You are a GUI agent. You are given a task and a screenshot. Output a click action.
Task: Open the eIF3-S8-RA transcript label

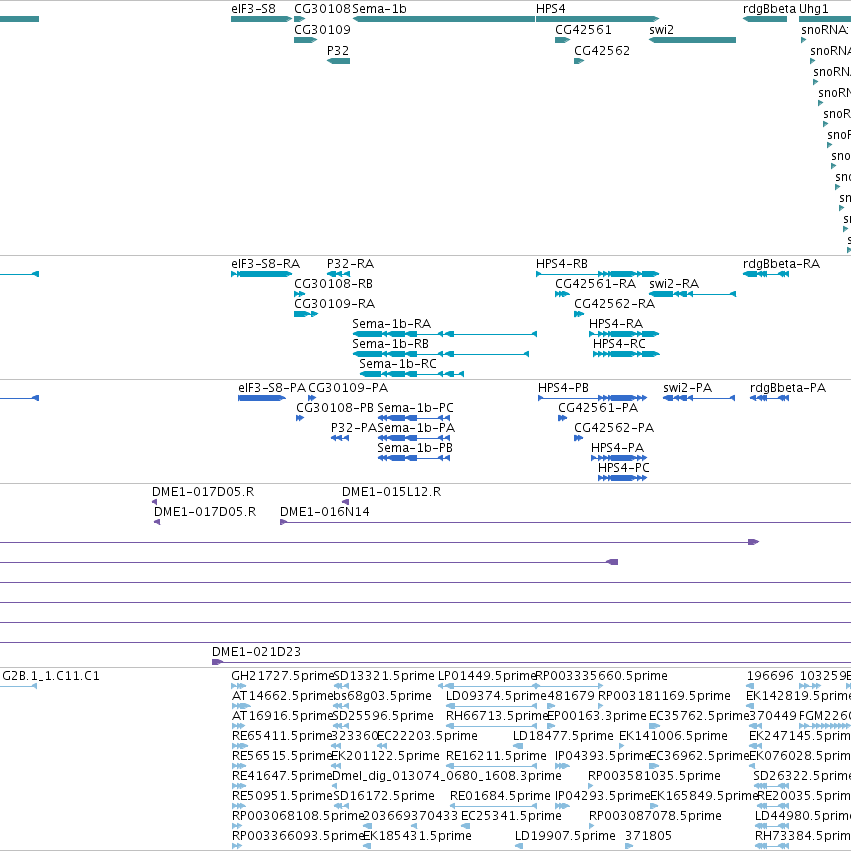point(265,264)
